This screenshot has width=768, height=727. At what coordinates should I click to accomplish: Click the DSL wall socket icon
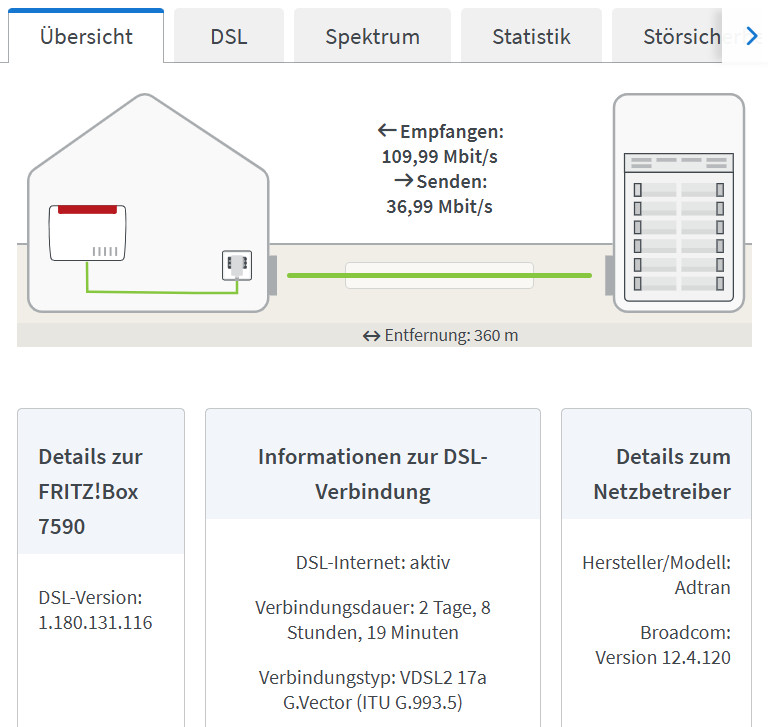tap(236, 266)
